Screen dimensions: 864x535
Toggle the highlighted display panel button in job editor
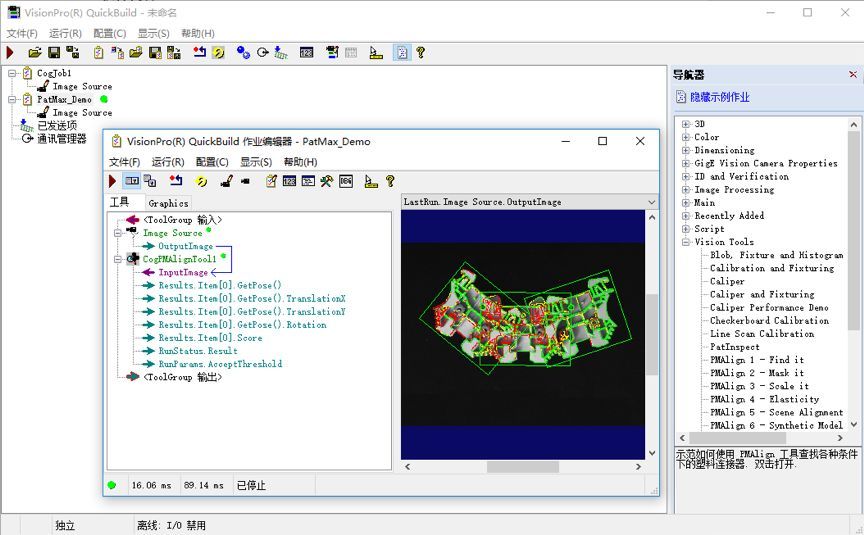(132, 181)
